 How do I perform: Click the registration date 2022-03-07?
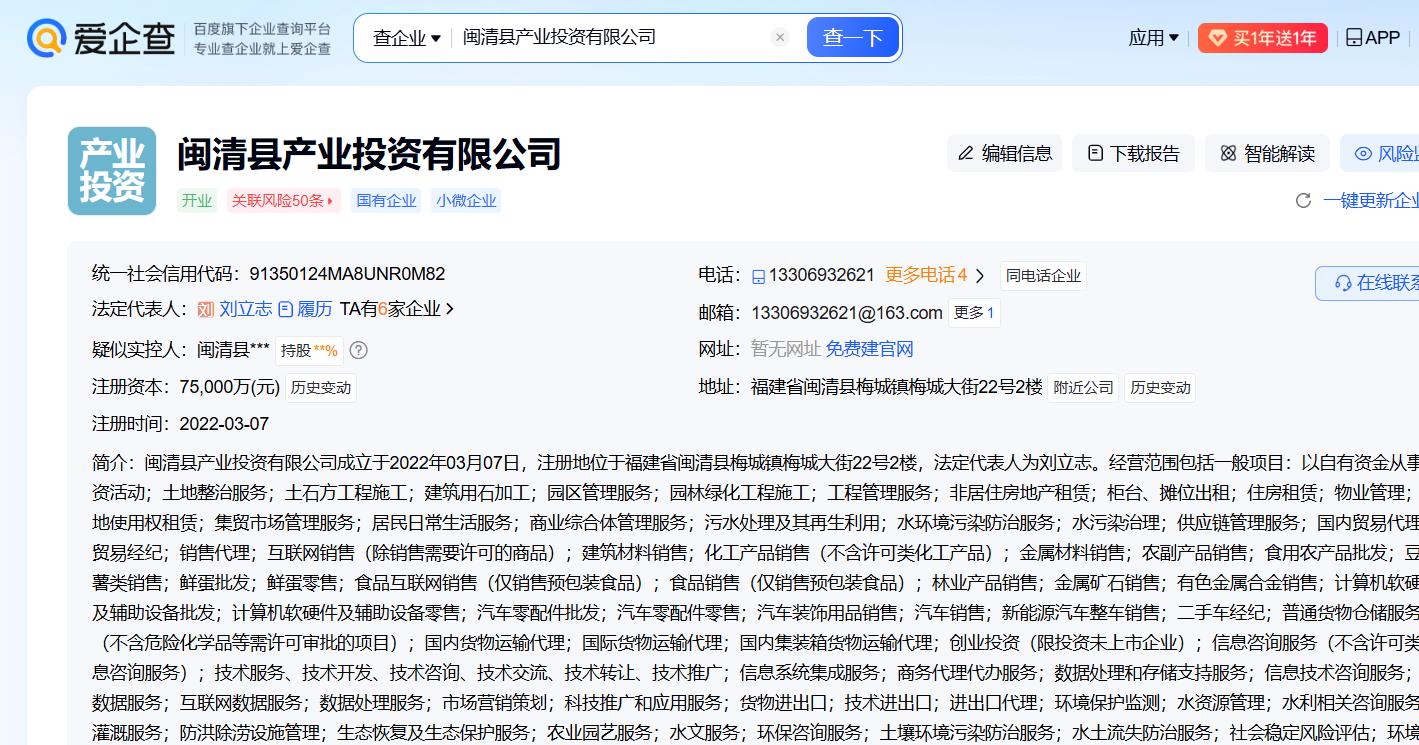[x=224, y=423]
